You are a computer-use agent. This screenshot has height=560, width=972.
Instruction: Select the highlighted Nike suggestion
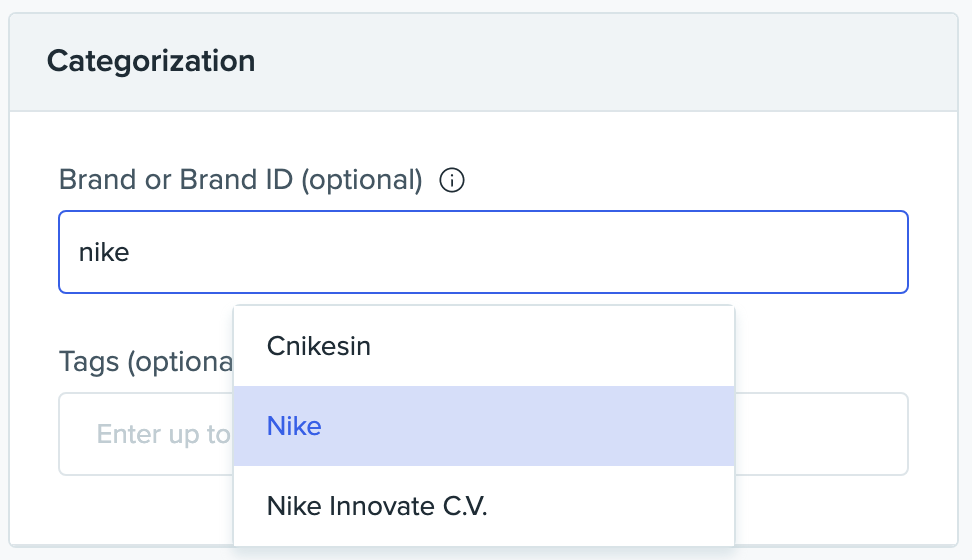(x=294, y=426)
